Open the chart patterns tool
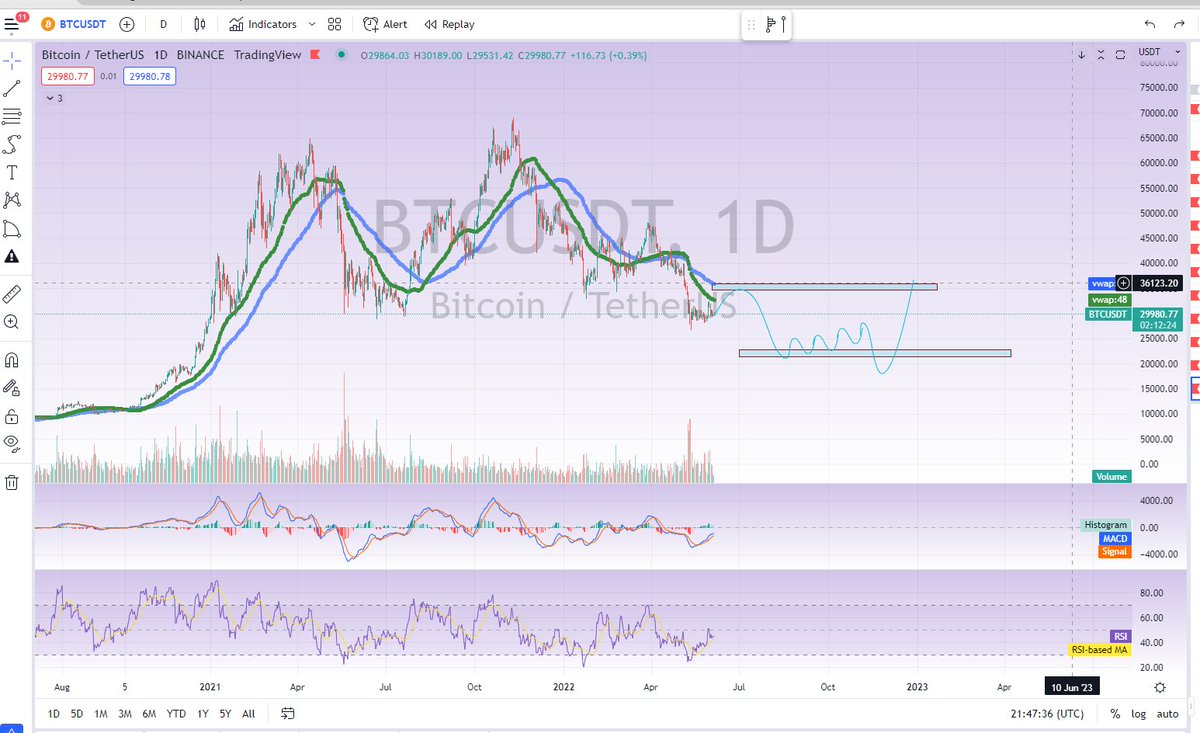The height and width of the screenshot is (733, 1200). click(12, 200)
